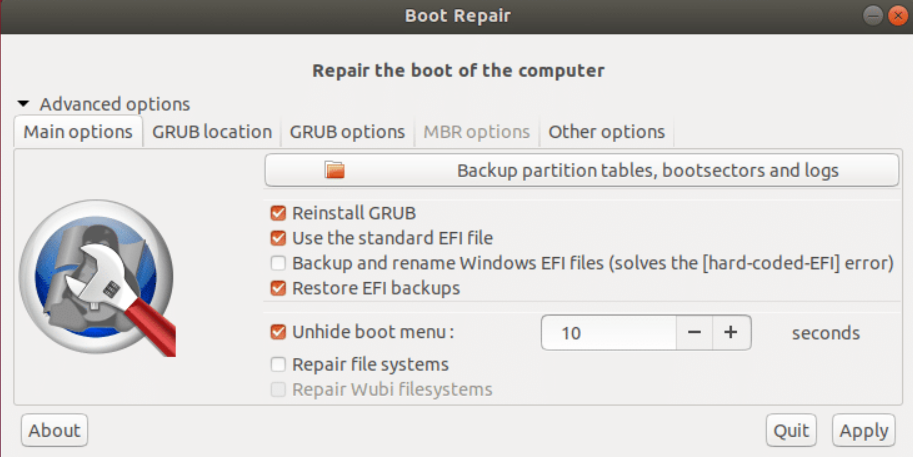Image resolution: width=913 pixels, height=457 pixels.
Task: Open the Other options tab
Action: 607,132
